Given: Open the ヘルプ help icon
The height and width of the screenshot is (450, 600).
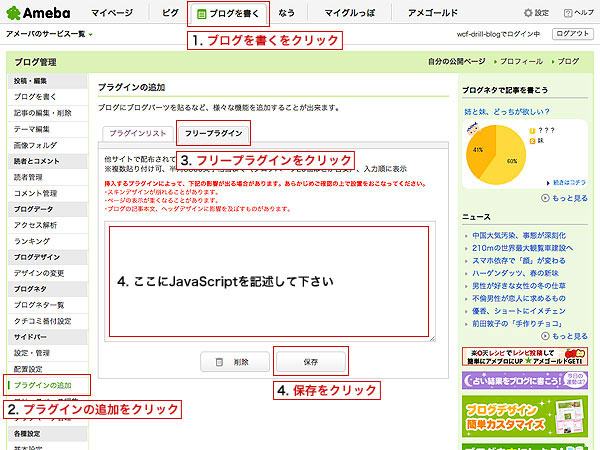Looking at the screenshot, I should click(x=568, y=13).
